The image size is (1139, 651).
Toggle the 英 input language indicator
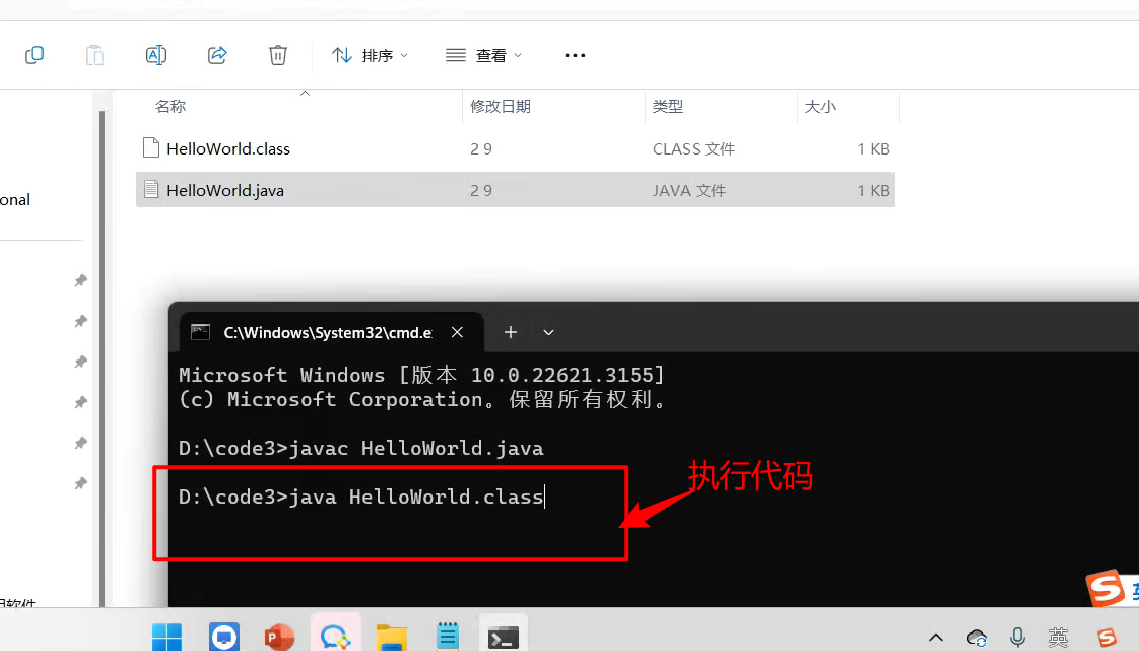pos(1058,636)
